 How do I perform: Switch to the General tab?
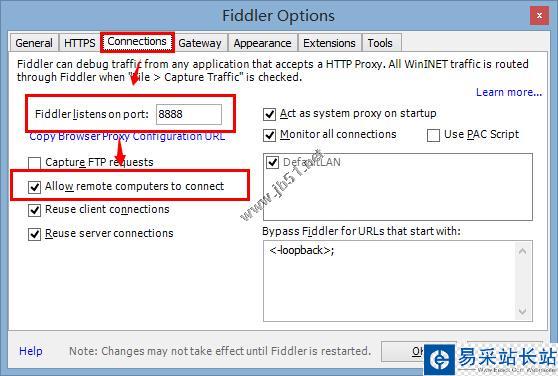coord(34,43)
